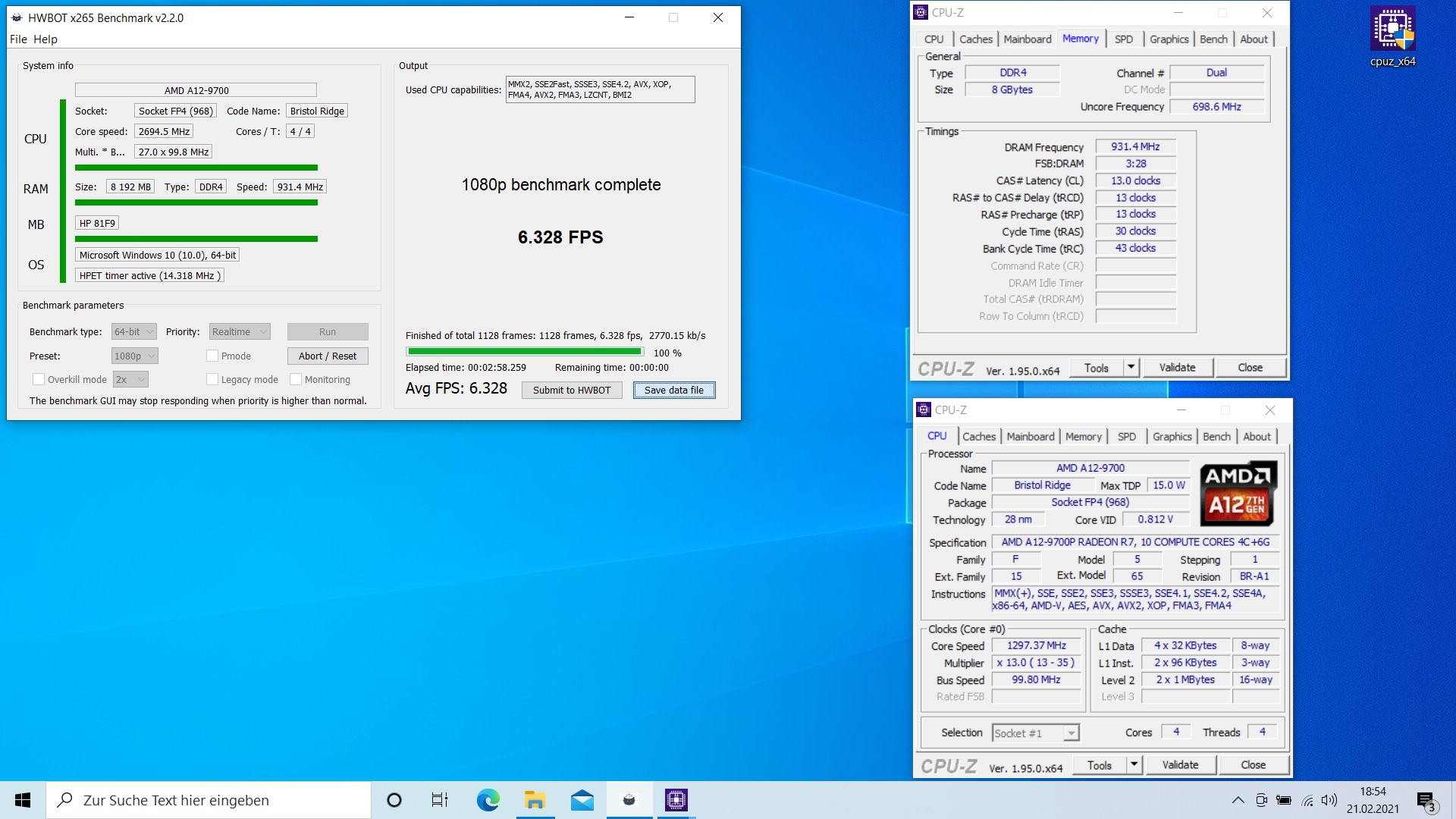Expand Tools arrow in lower CPU-Z window
Image resolution: width=1456 pixels, height=819 pixels.
(x=1134, y=764)
